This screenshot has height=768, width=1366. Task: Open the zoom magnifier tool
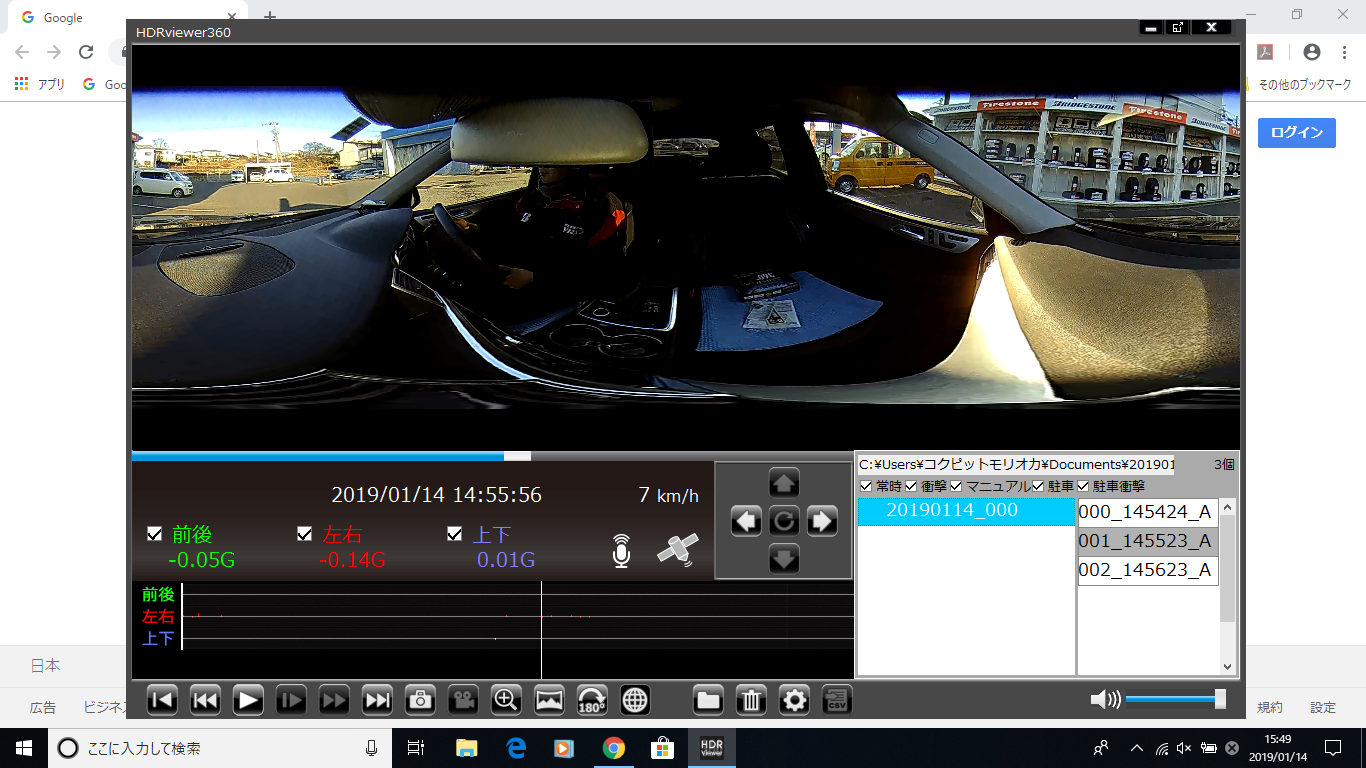coord(507,700)
